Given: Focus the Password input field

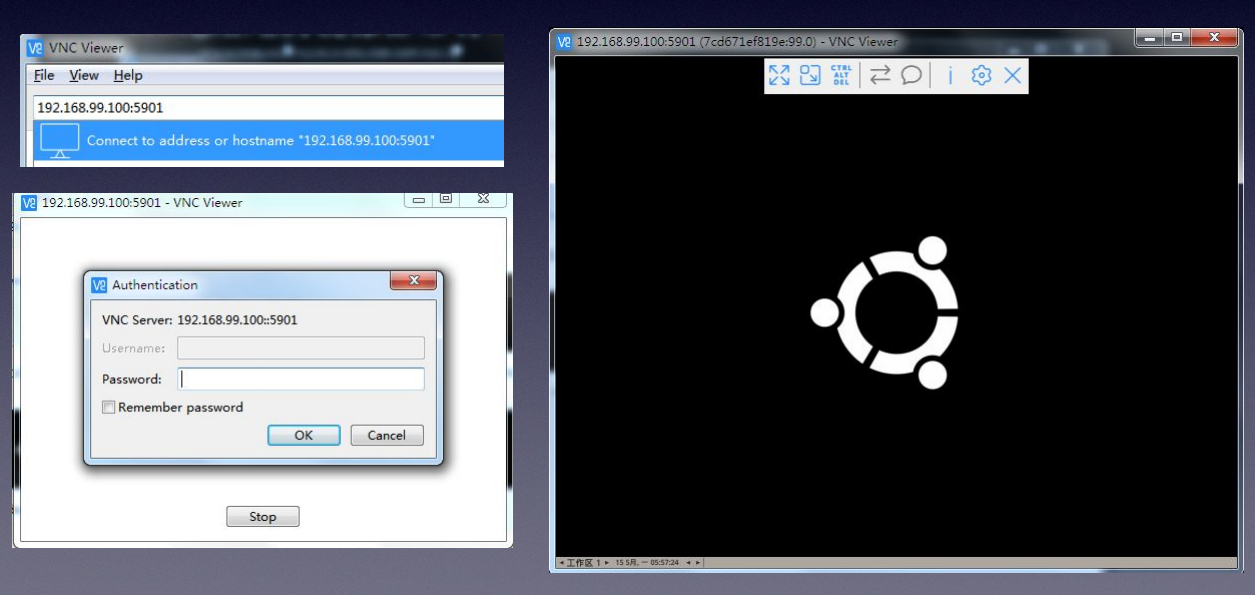Looking at the screenshot, I should (301, 379).
